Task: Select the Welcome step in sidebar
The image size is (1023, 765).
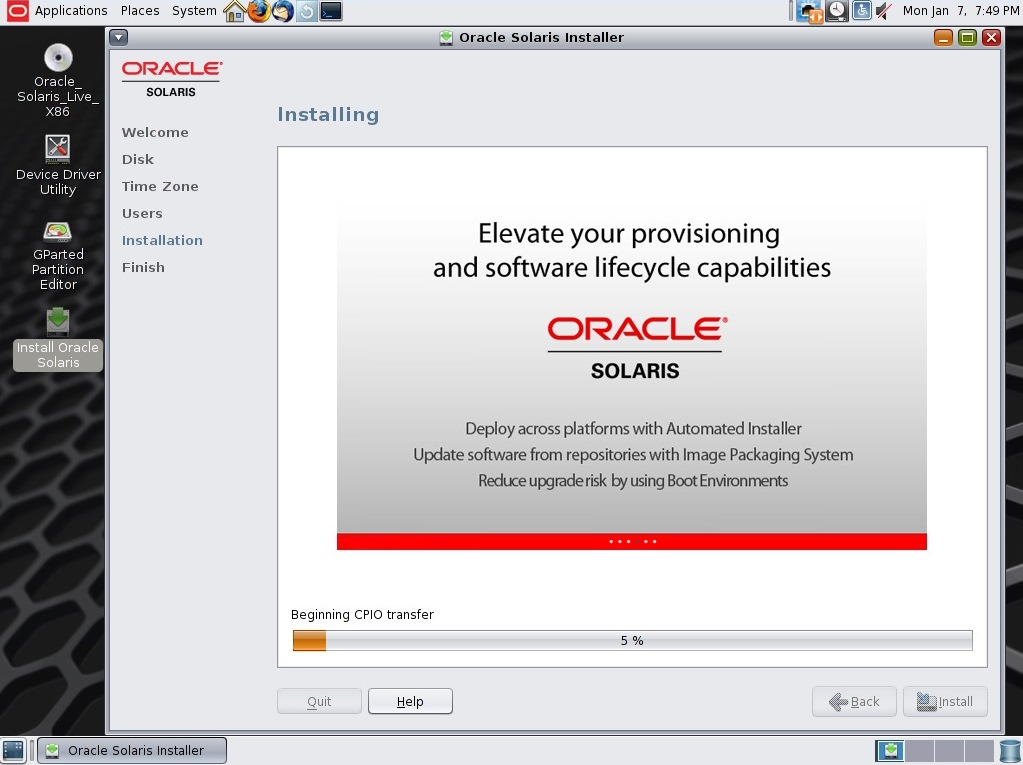Action: 155,132
